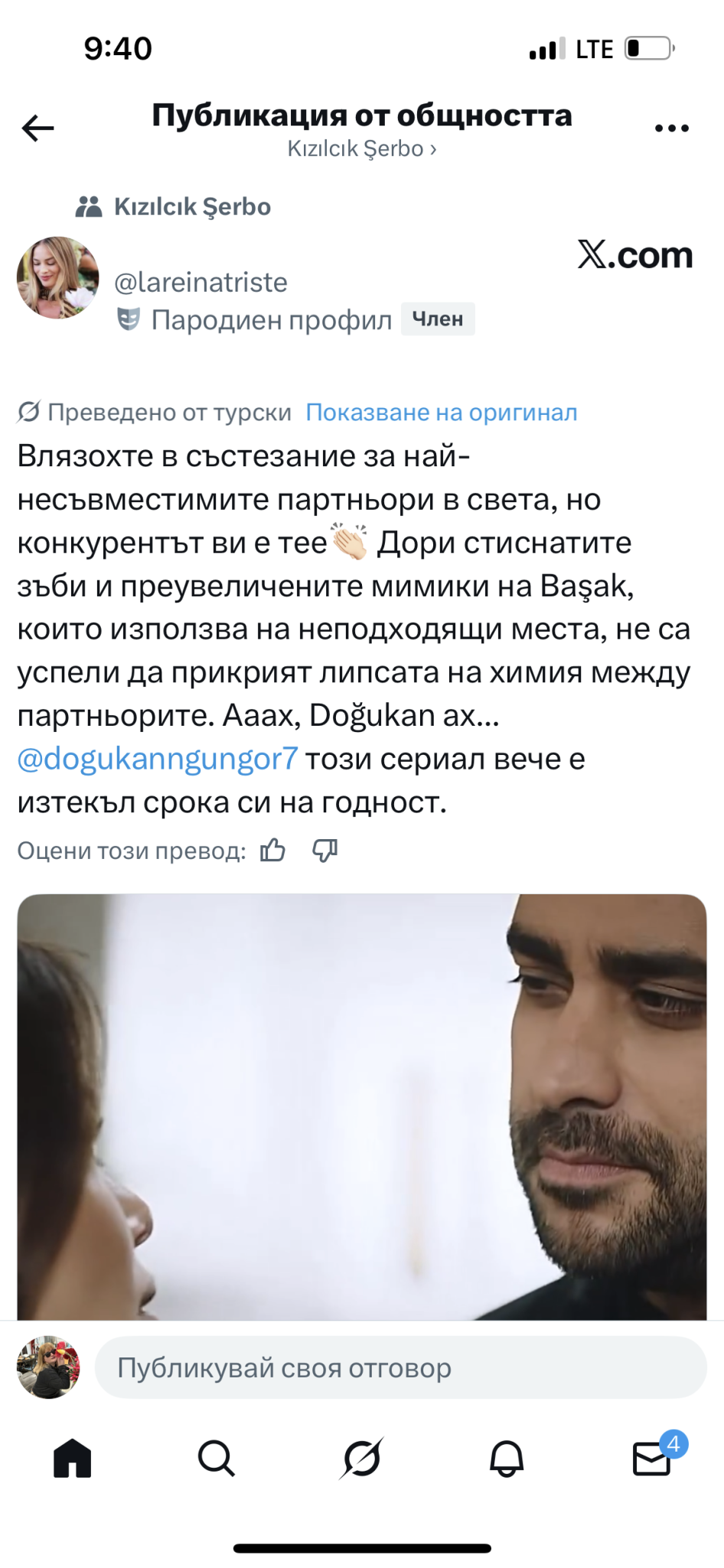Open the attached video image
Viewport: 724px width, 1568px height.
(362, 1106)
